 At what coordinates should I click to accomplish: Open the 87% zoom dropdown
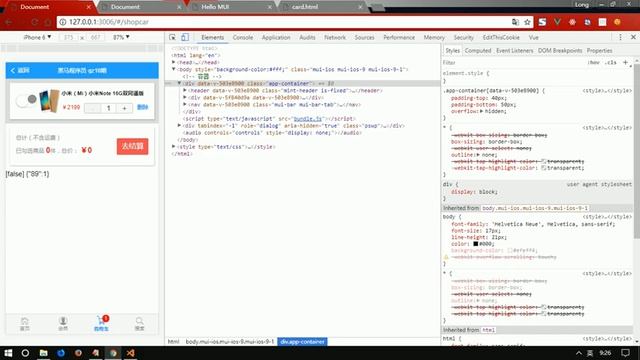(121, 37)
